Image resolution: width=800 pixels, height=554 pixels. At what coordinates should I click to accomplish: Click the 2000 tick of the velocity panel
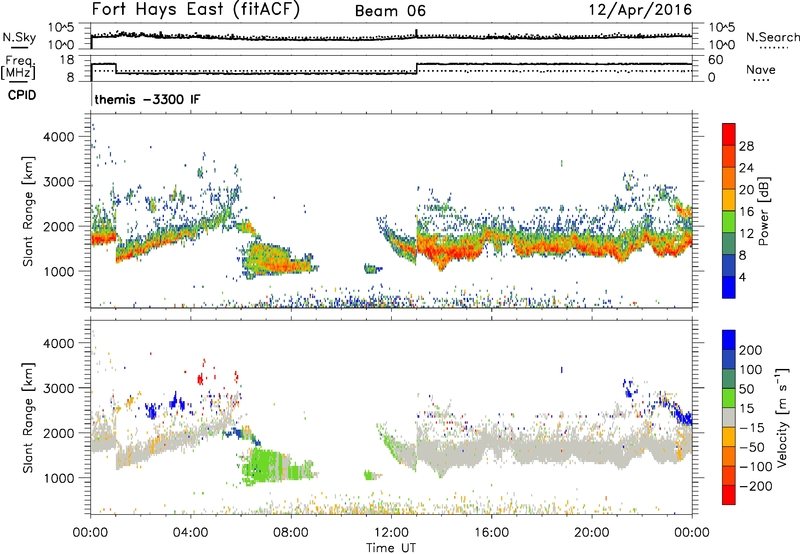(59, 433)
